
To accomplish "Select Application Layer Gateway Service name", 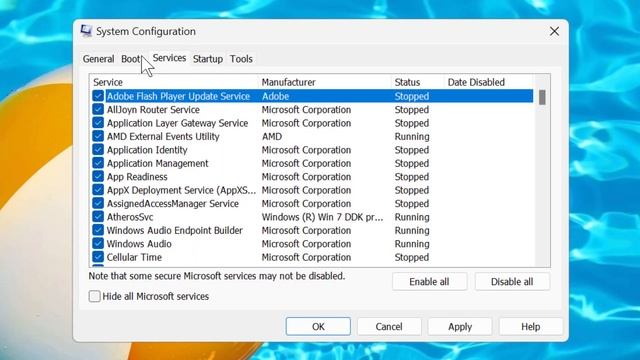I will click(x=178, y=123).
